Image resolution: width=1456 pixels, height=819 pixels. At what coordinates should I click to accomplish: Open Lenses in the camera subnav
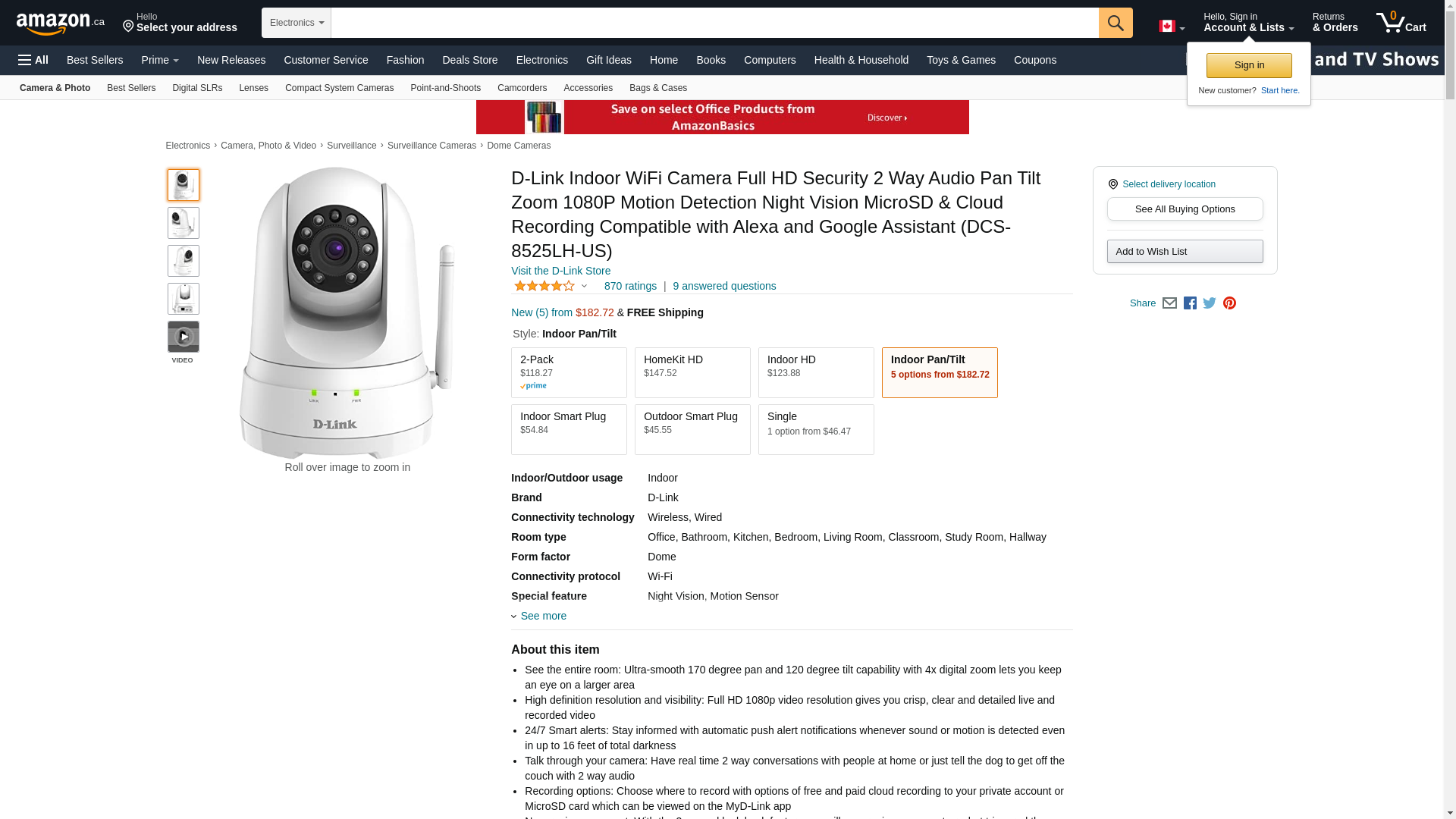[x=253, y=88]
